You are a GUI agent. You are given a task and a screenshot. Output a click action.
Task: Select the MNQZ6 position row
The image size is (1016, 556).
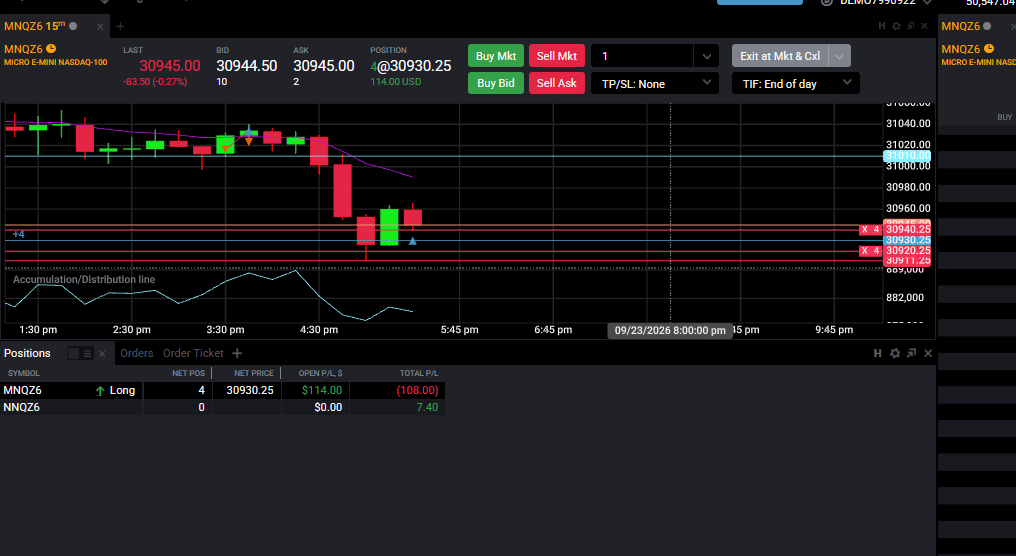(x=222, y=390)
